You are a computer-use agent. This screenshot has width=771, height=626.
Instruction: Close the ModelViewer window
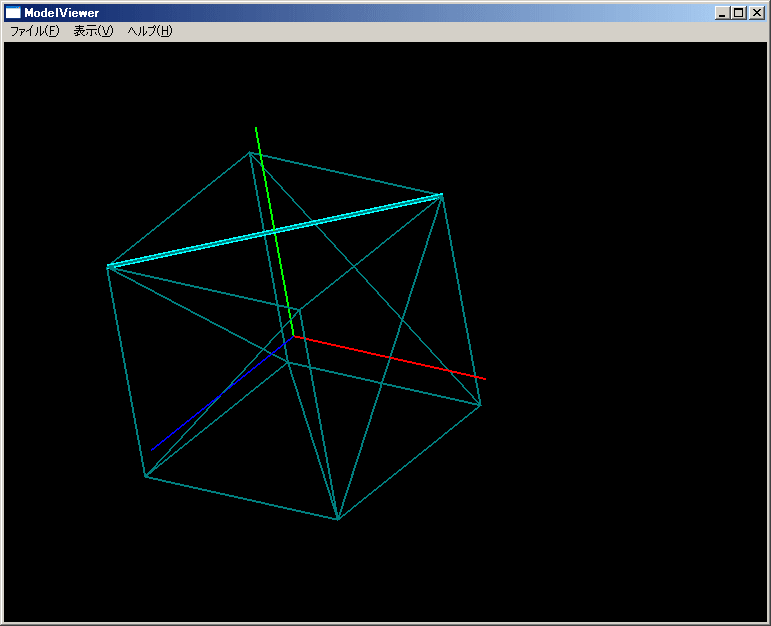pos(756,13)
